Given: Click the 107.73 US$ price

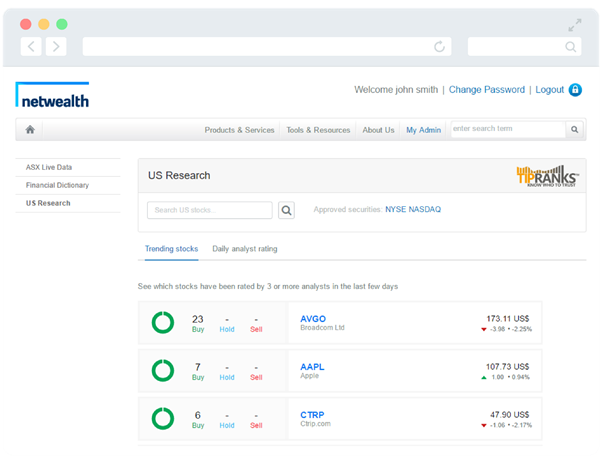Looking at the screenshot, I should (507, 366).
